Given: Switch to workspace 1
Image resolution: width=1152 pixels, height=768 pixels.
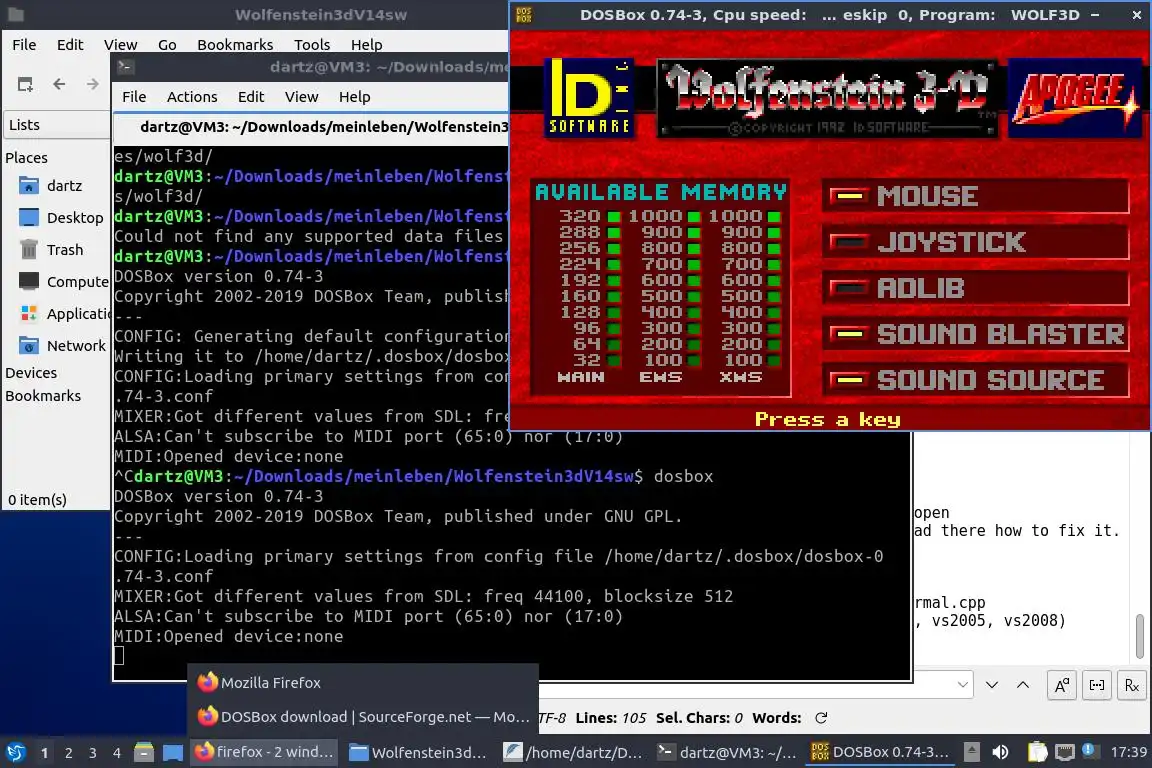Looking at the screenshot, I should click(45, 753).
